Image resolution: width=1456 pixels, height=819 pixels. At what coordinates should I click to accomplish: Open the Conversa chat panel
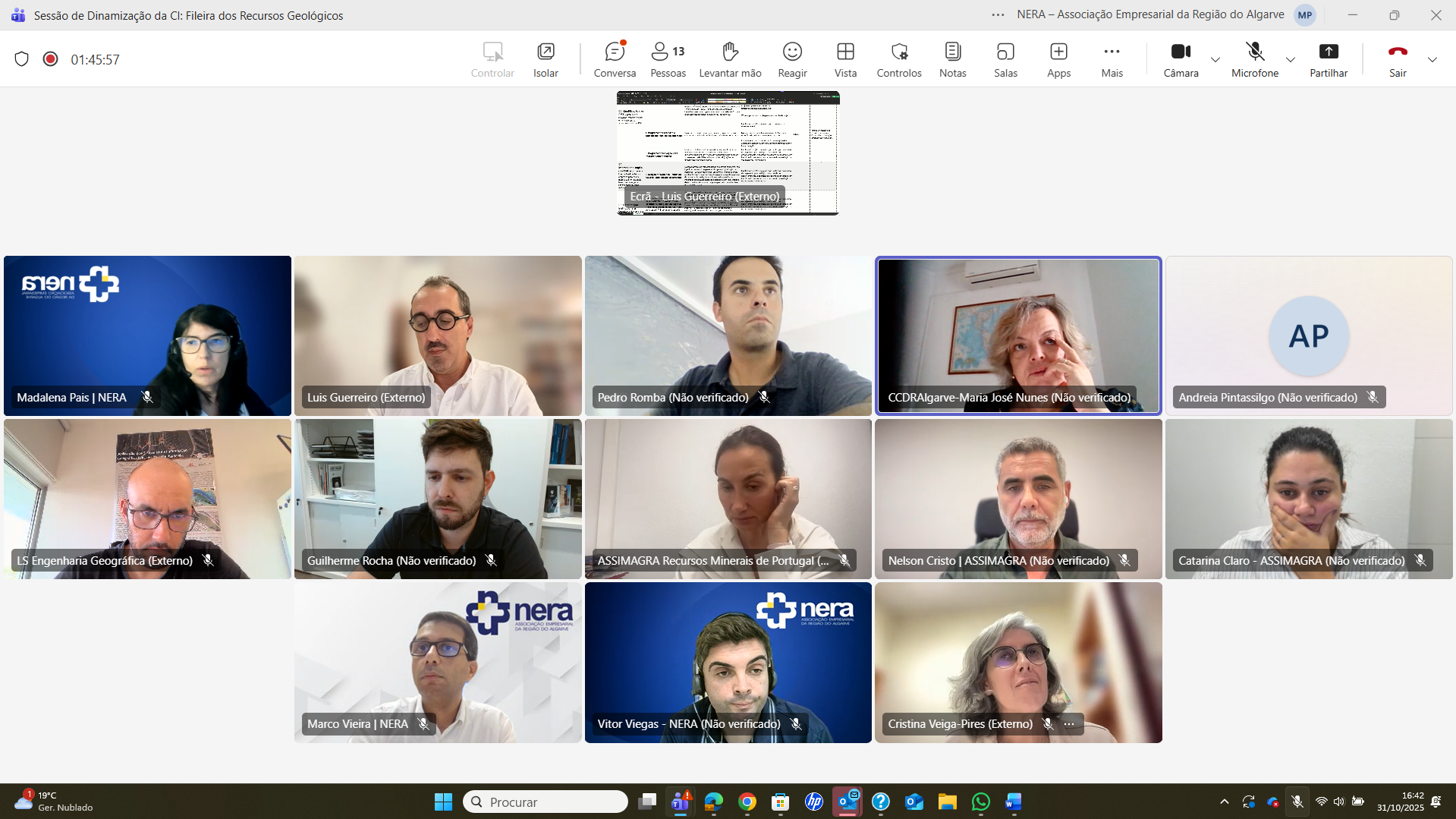pyautogui.click(x=614, y=59)
